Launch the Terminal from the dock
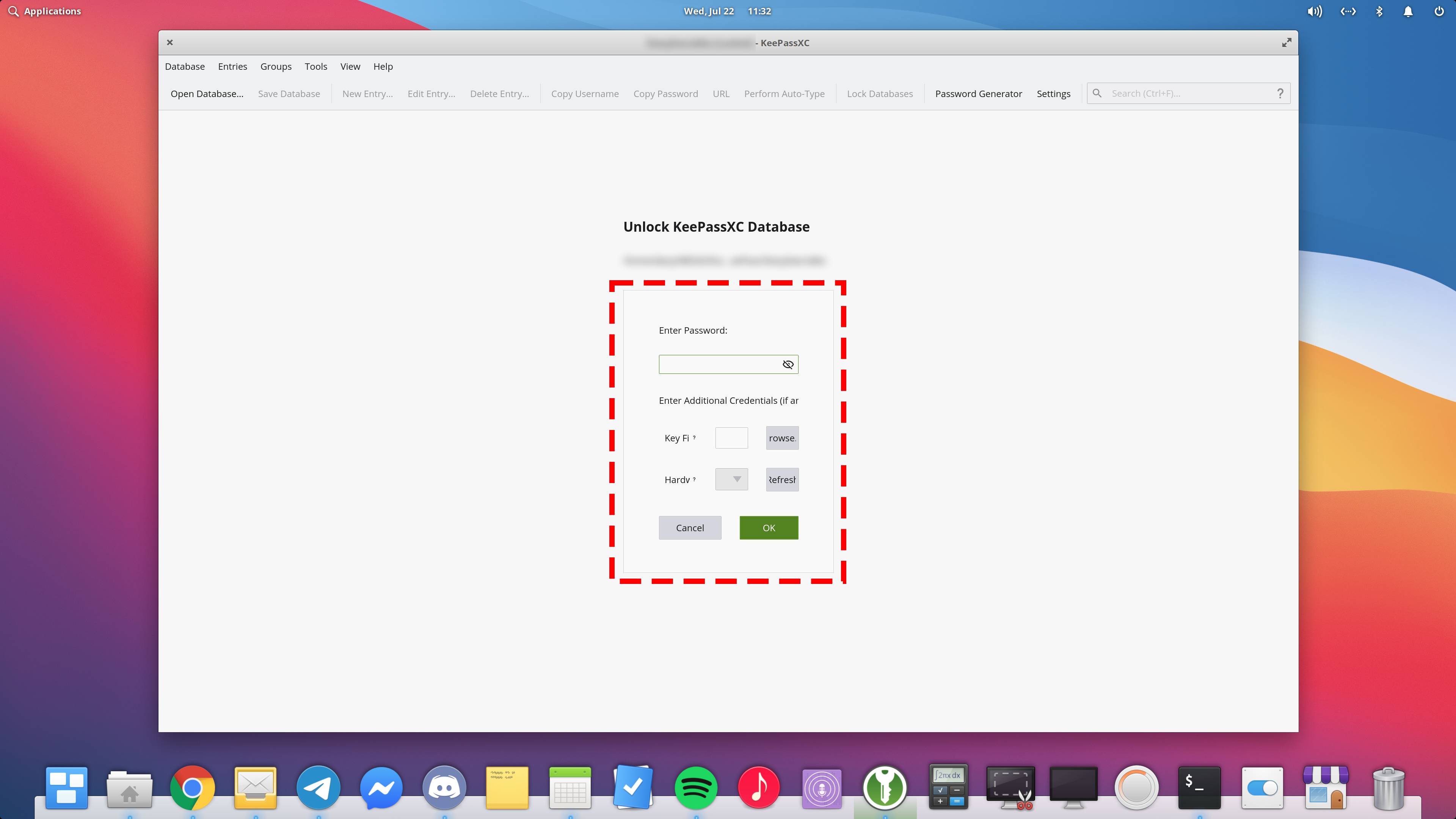 click(1199, 787)
